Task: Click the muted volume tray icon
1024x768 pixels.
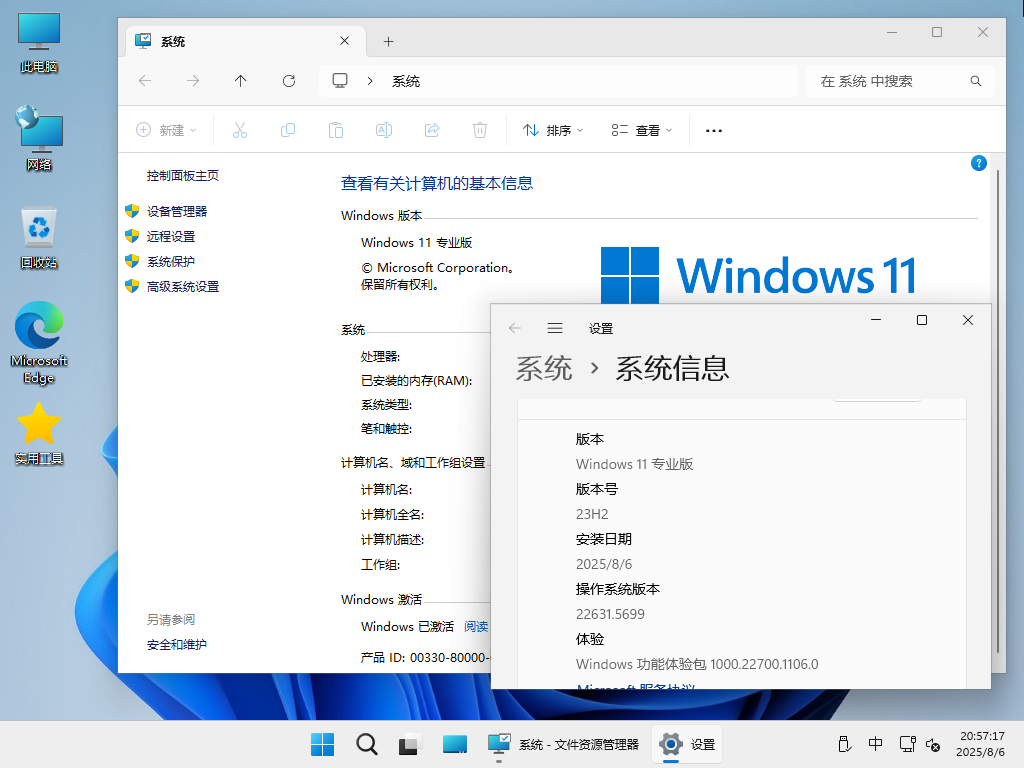Action: pyautogui.click(x=933, y=744)
